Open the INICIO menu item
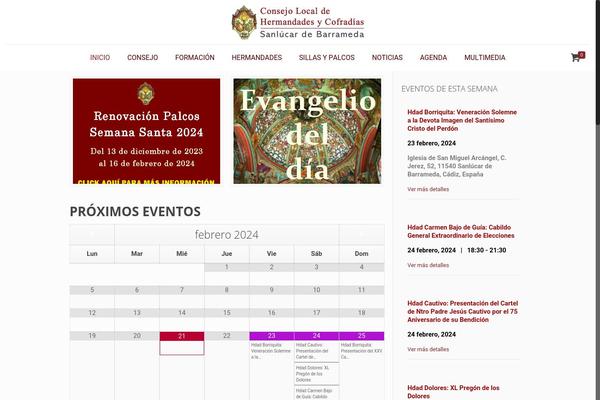The image size is (600, 400). (100, 57)
